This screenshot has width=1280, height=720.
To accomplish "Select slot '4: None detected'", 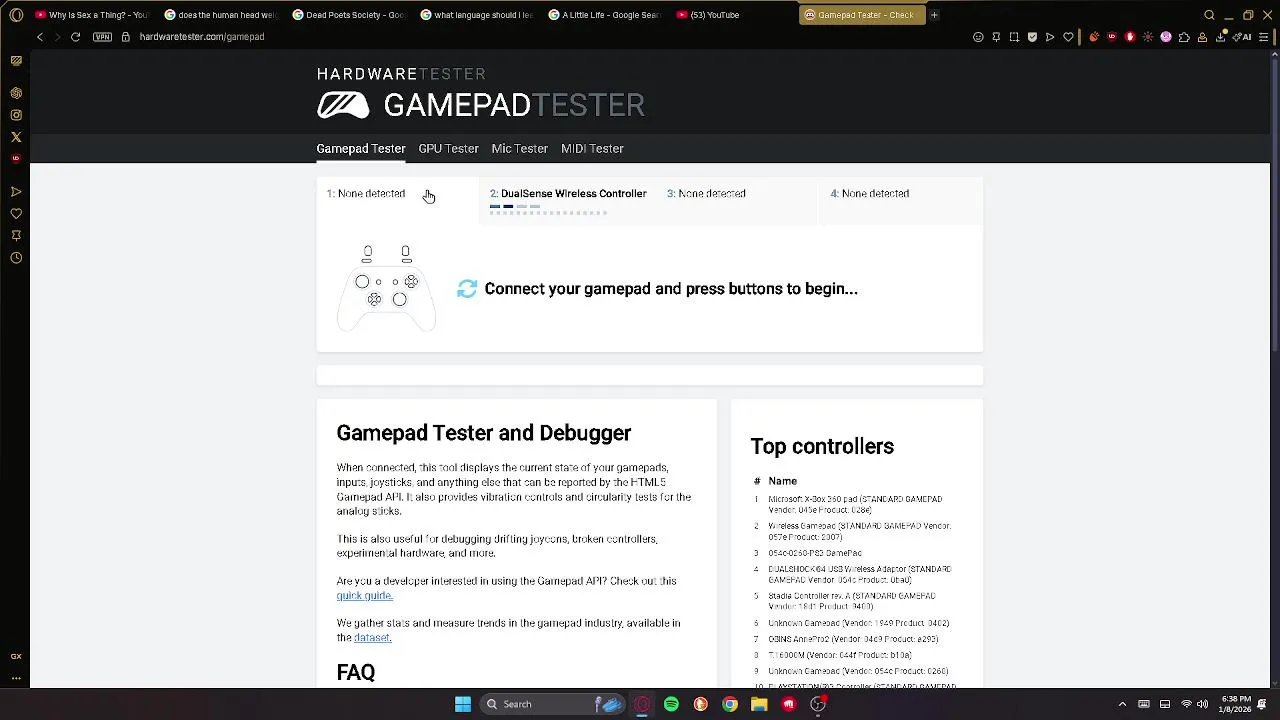I will click(x=902, y=200).
